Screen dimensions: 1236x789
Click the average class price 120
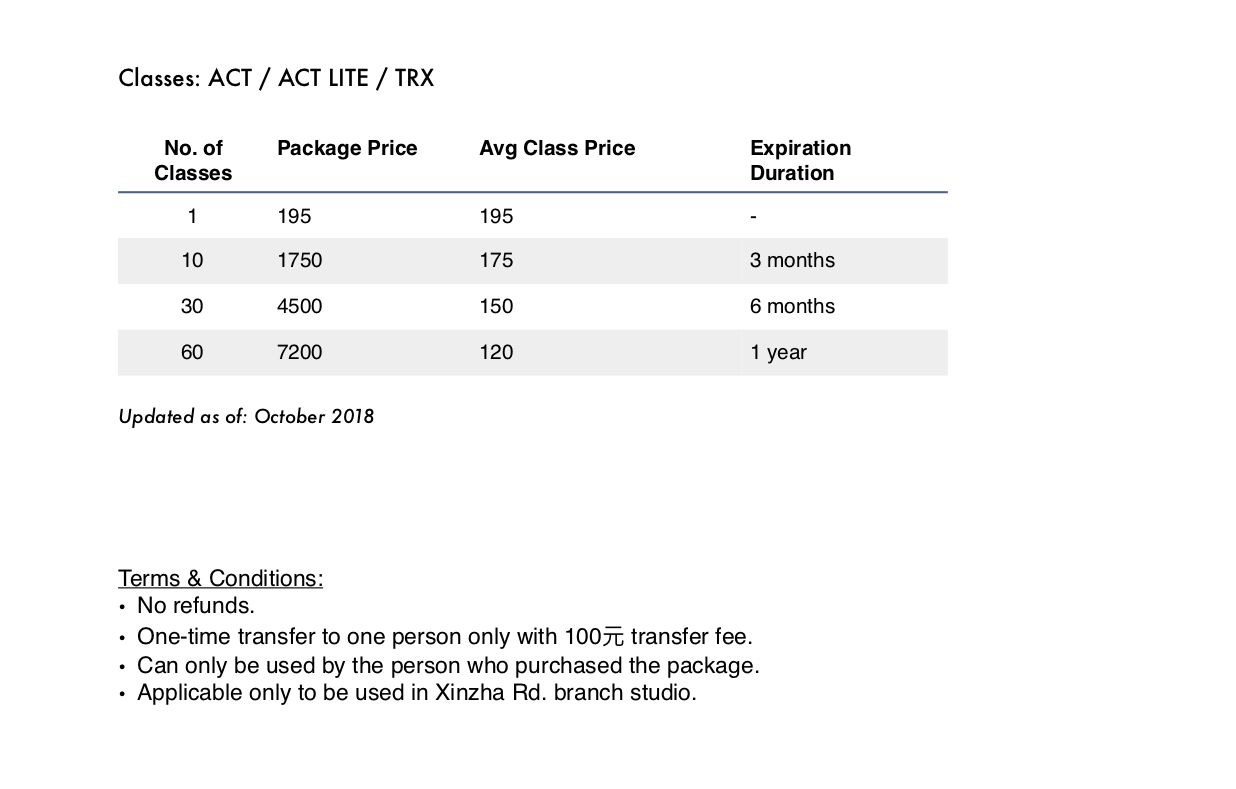[496, 353]
